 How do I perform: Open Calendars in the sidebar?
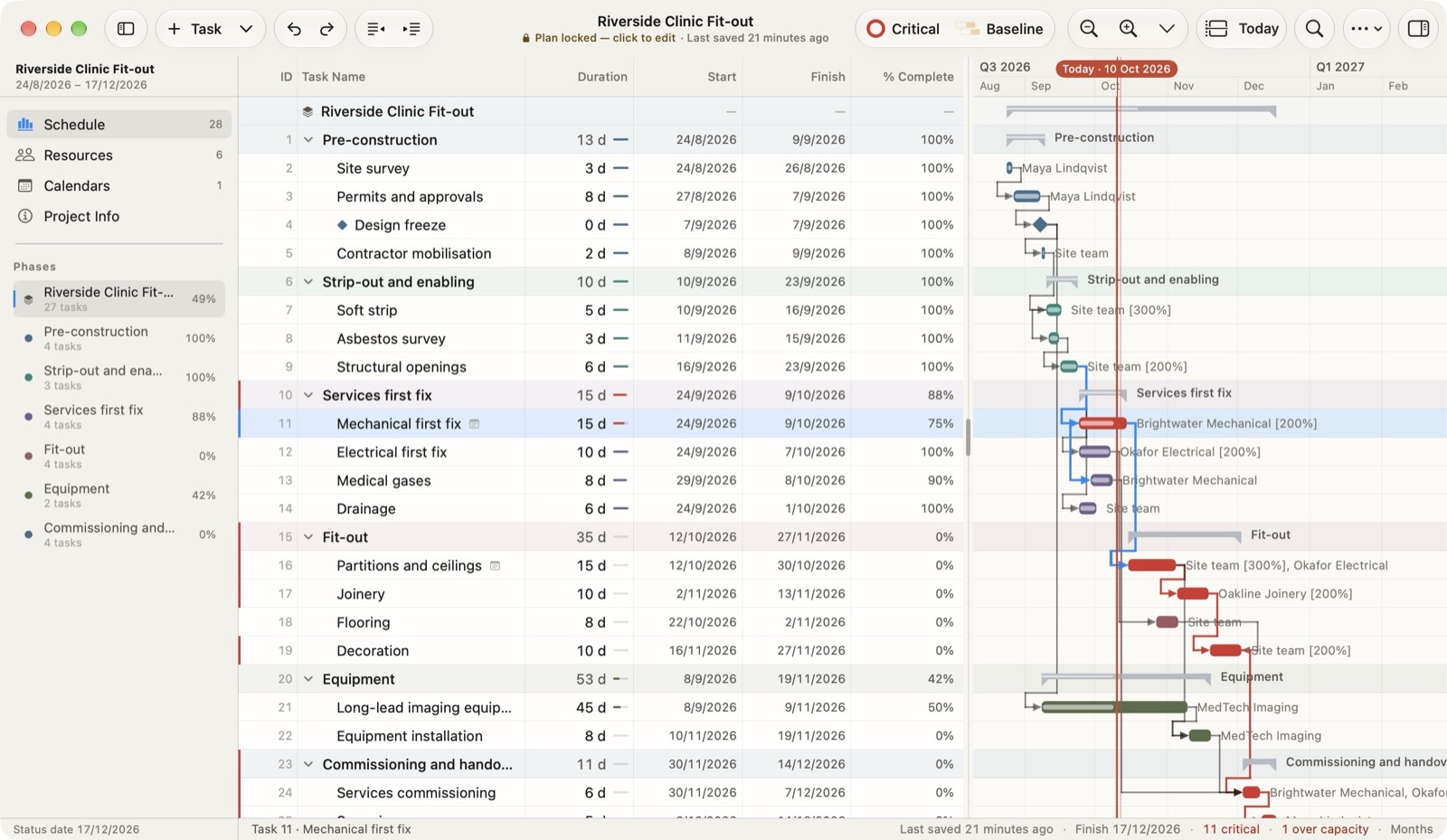[119, 185]
